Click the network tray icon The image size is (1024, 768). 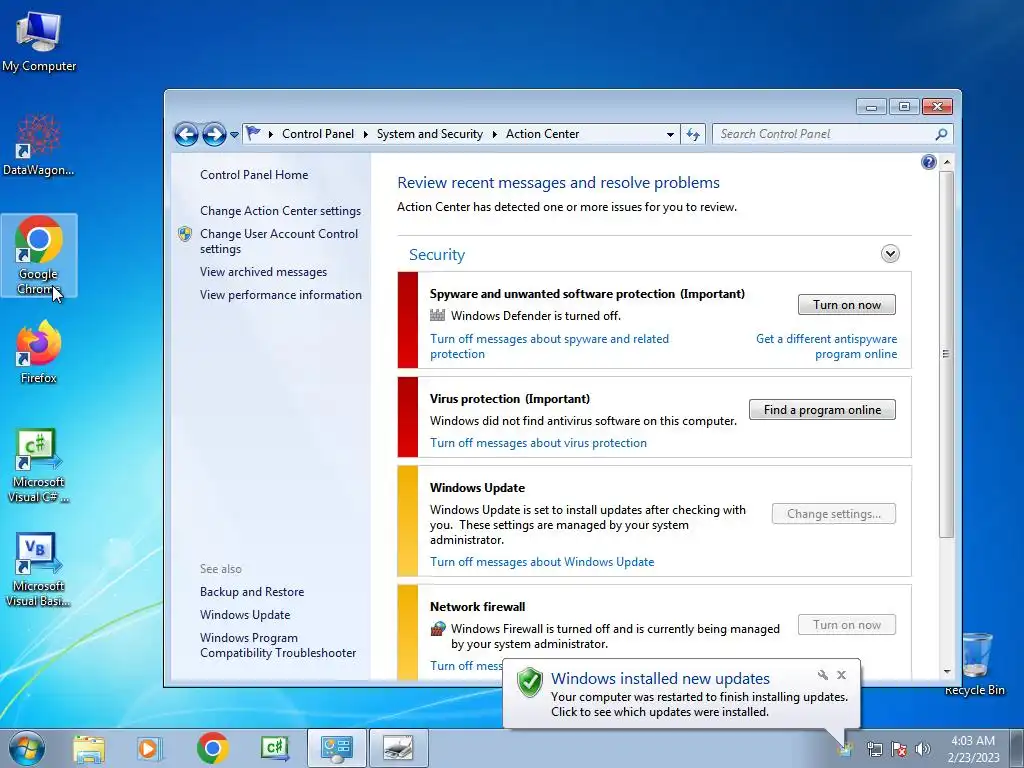874,749
